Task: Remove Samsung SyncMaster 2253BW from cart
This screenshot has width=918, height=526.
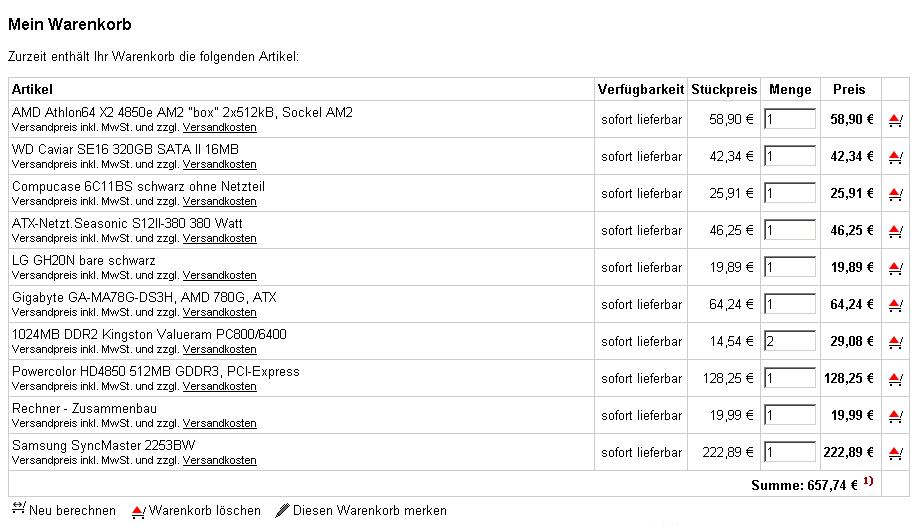Action: pos(895,452)
